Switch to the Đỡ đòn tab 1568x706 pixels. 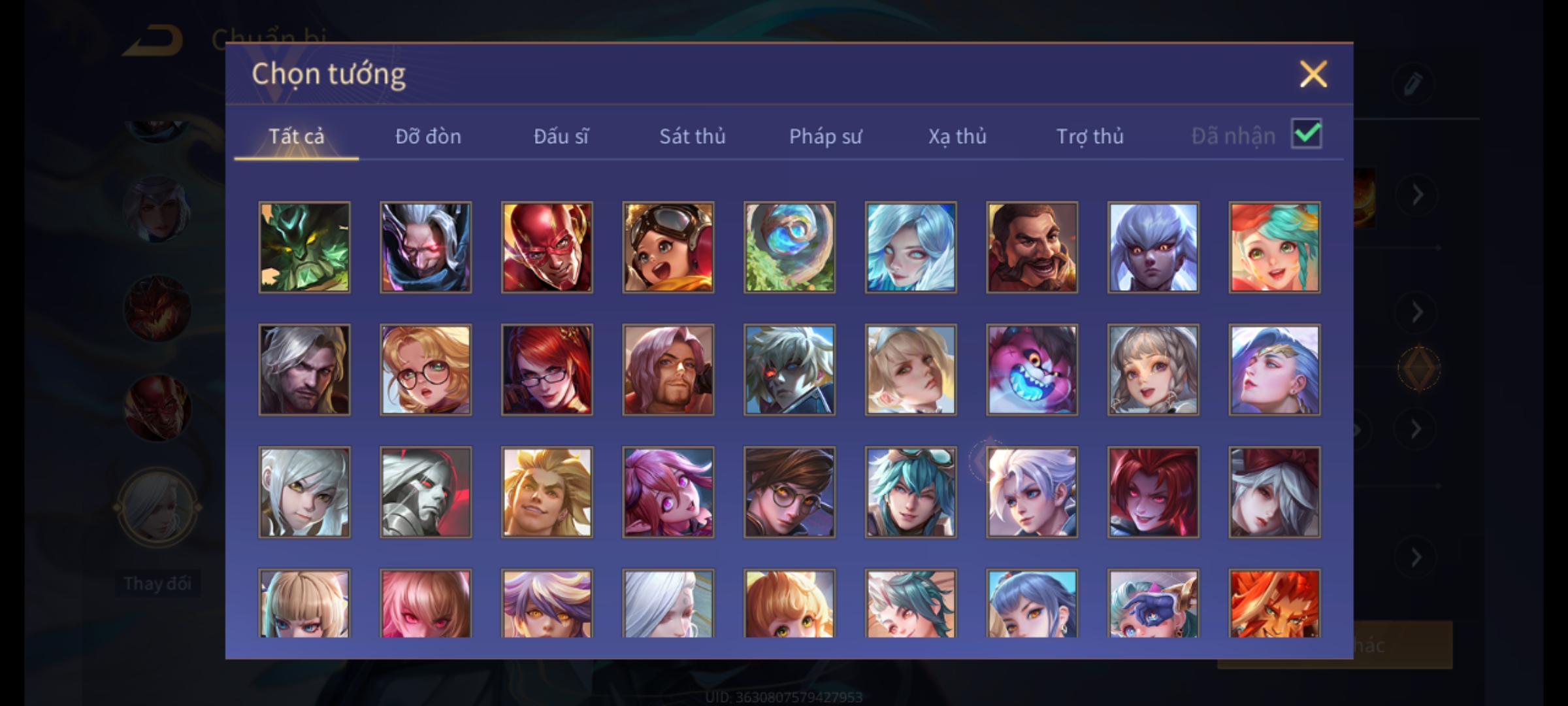click(x=428, y=136)
